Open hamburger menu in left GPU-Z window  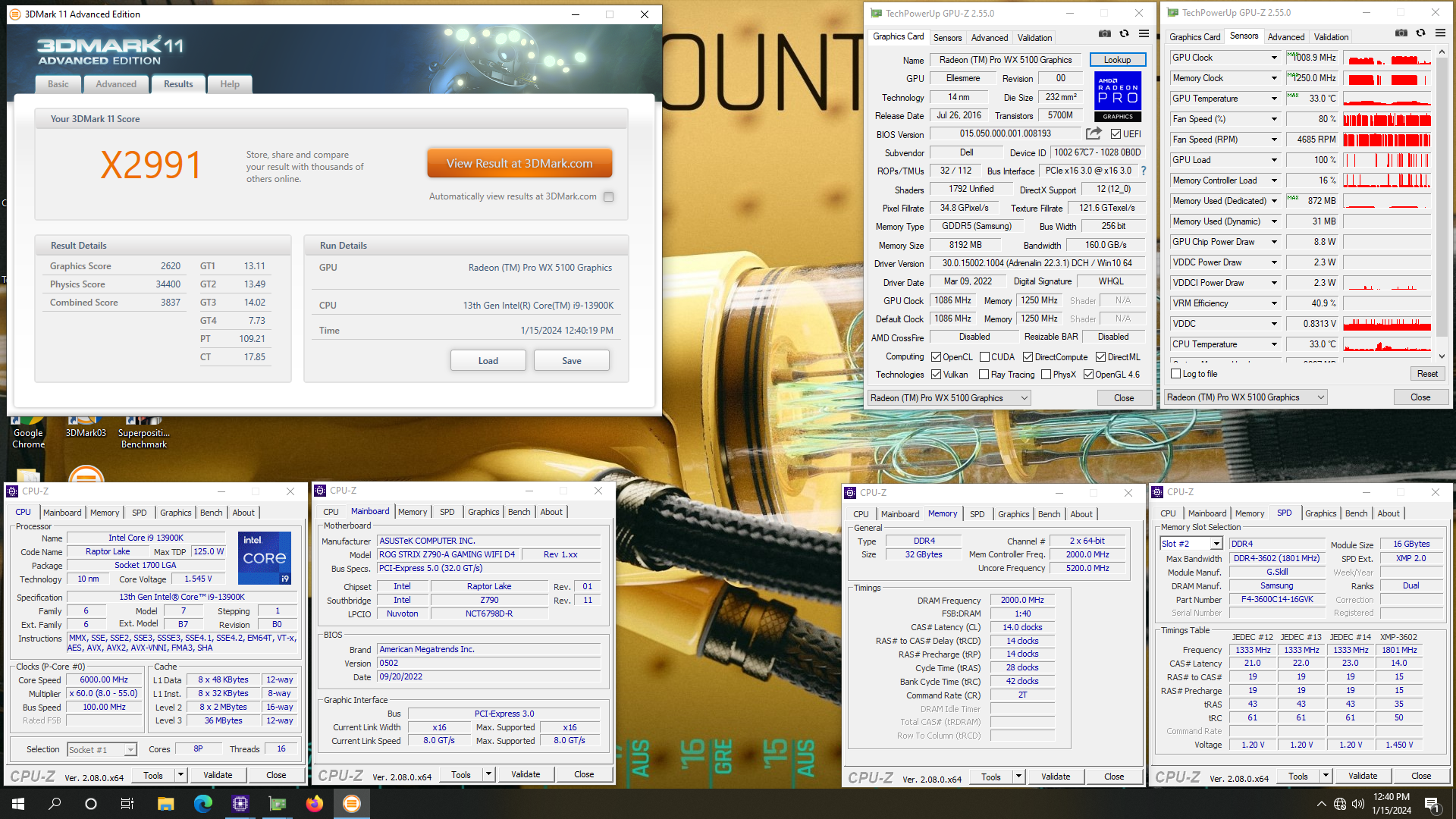click(1144, 34)
